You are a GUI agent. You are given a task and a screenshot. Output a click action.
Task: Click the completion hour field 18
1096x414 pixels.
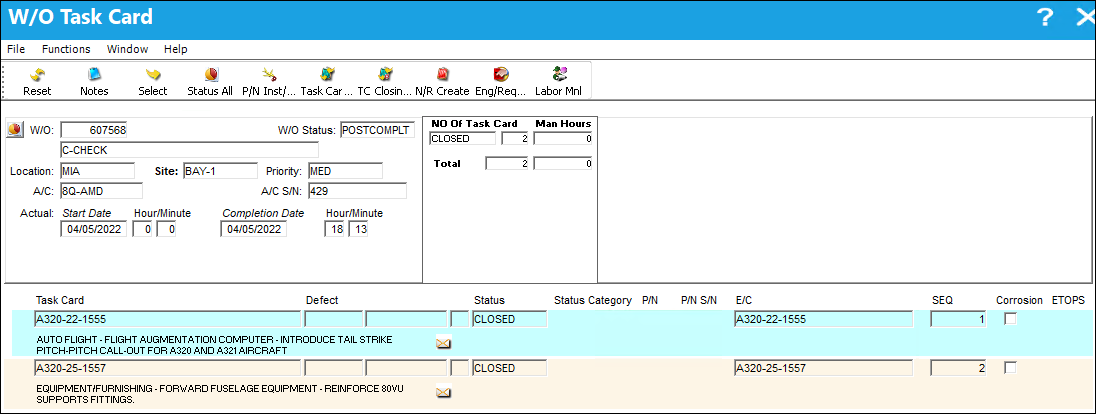pyautogui.click(x=335, y=229)
